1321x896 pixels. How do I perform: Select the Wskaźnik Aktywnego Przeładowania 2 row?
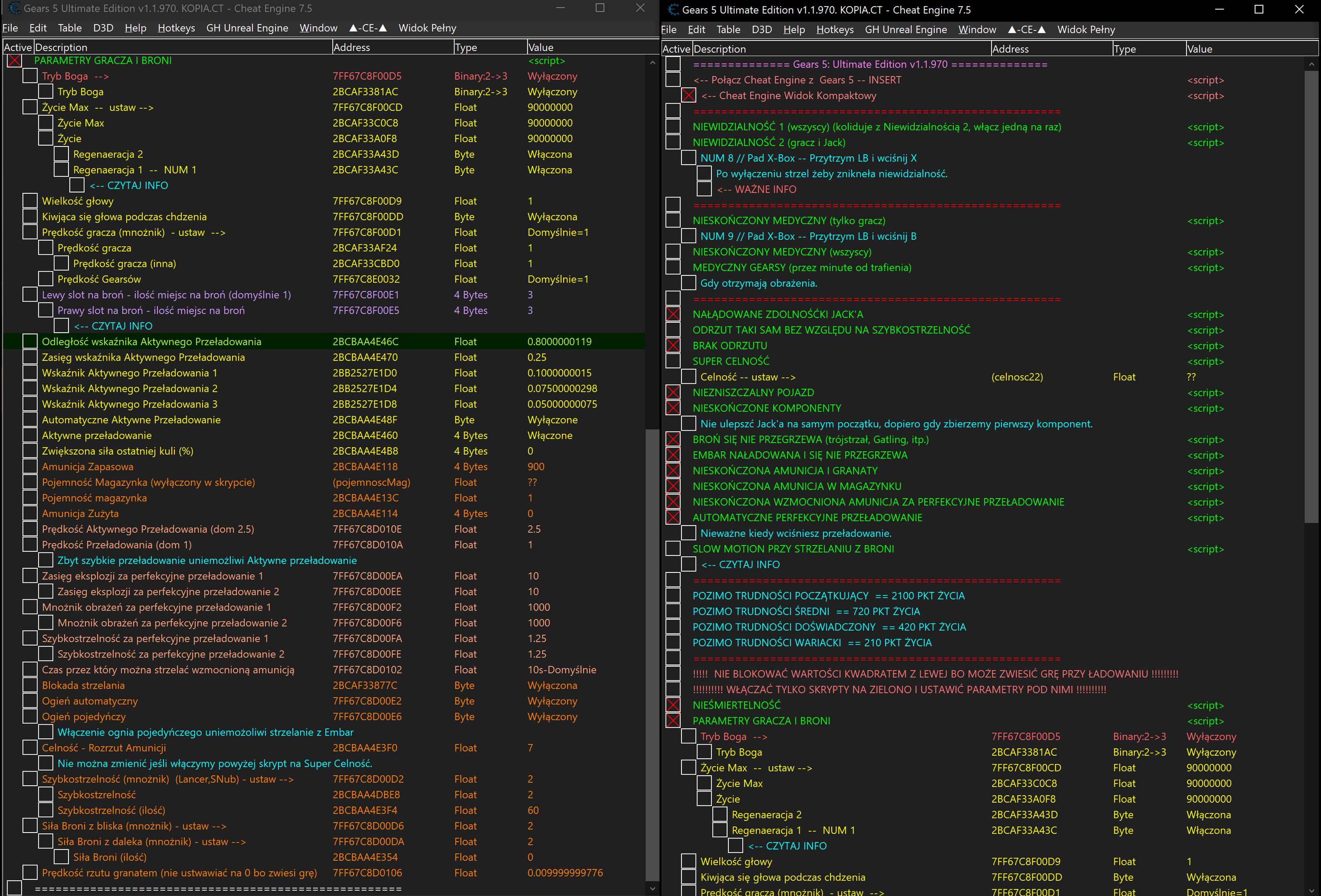pyautogui.click(x=324, y=389)
